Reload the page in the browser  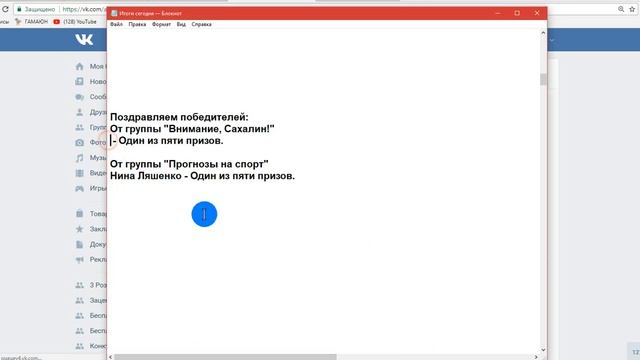[5, 9]
